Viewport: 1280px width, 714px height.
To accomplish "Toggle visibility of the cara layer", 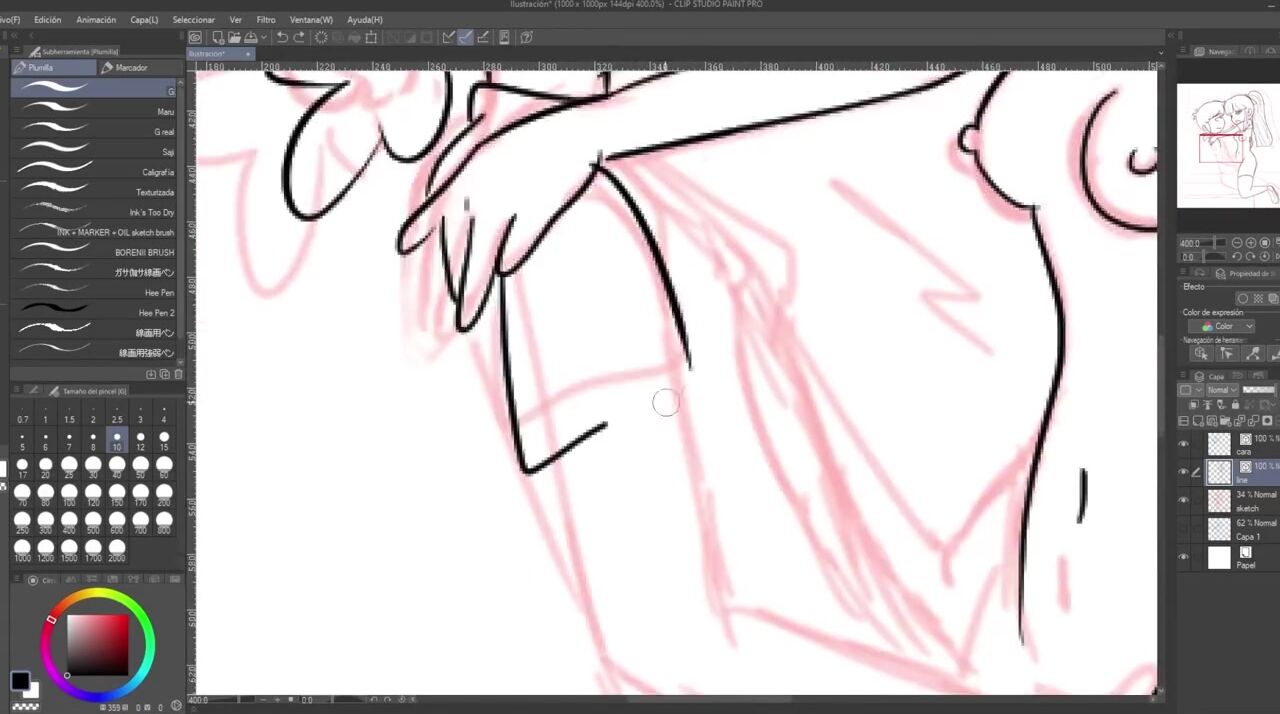I will point(1184,444).
